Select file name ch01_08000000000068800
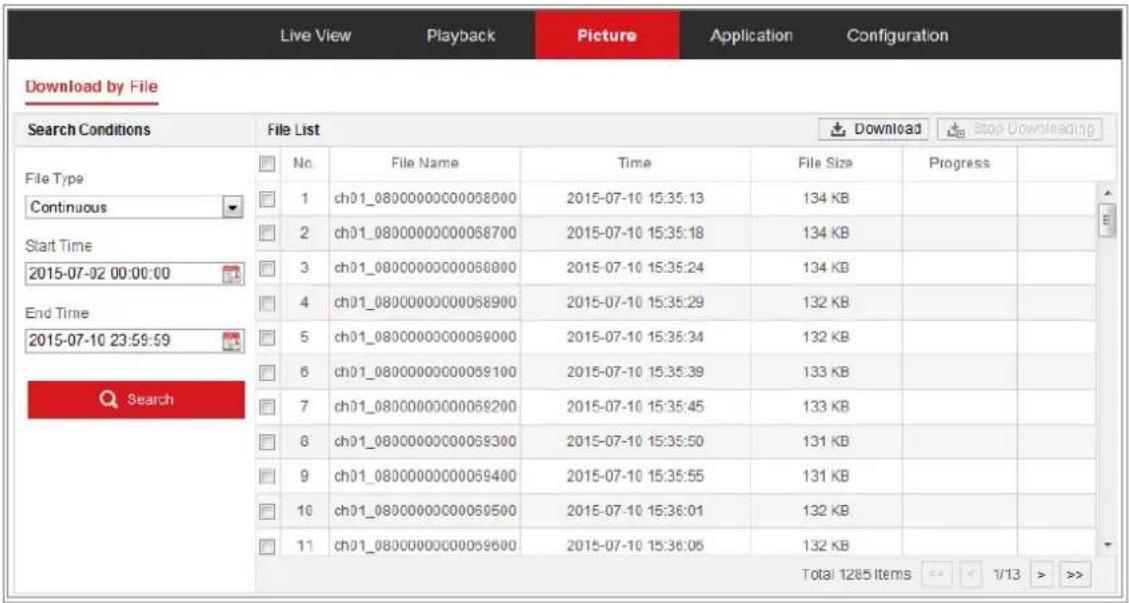Screen dimensions: 1129x603 425,268
